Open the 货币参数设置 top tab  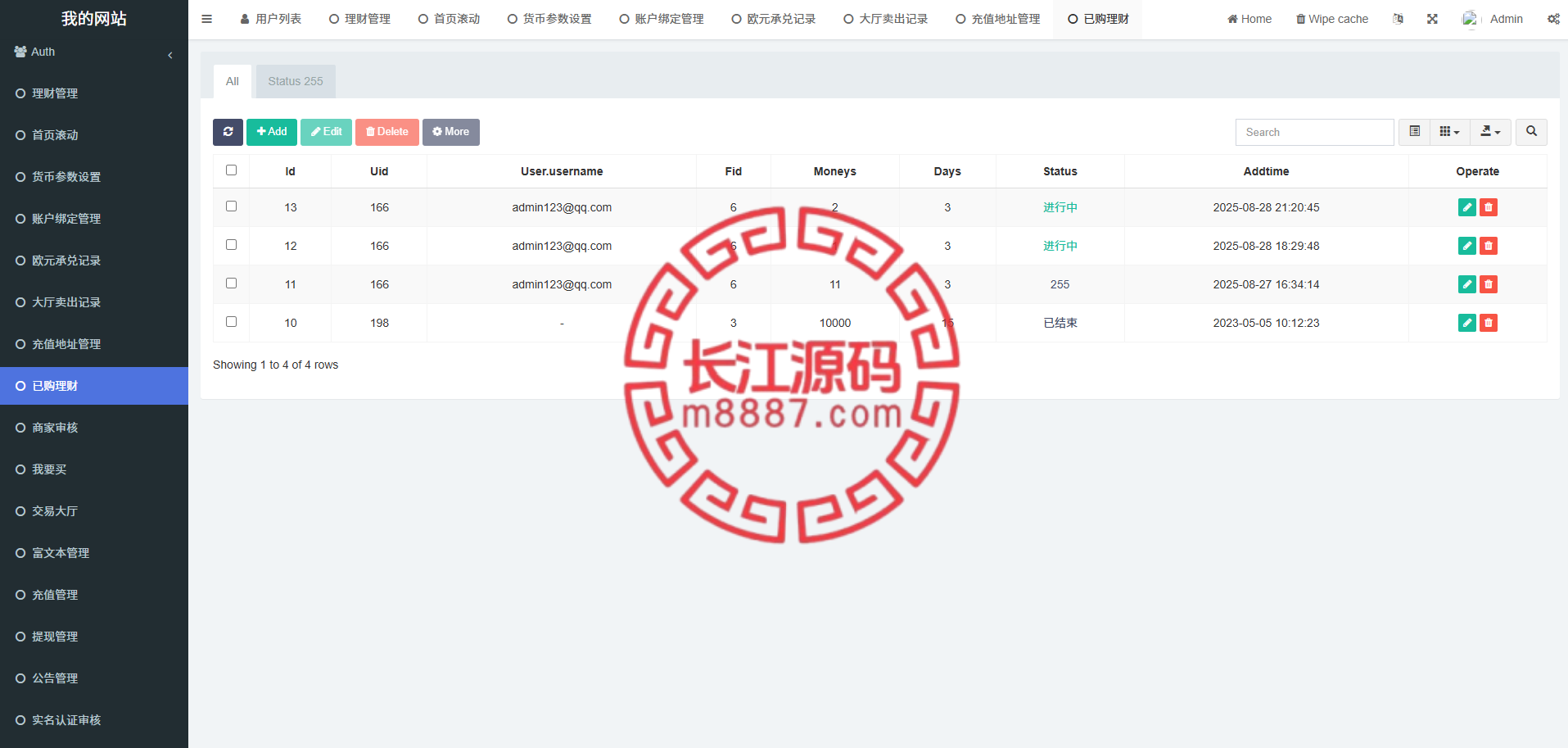click(x=549, y=19)
